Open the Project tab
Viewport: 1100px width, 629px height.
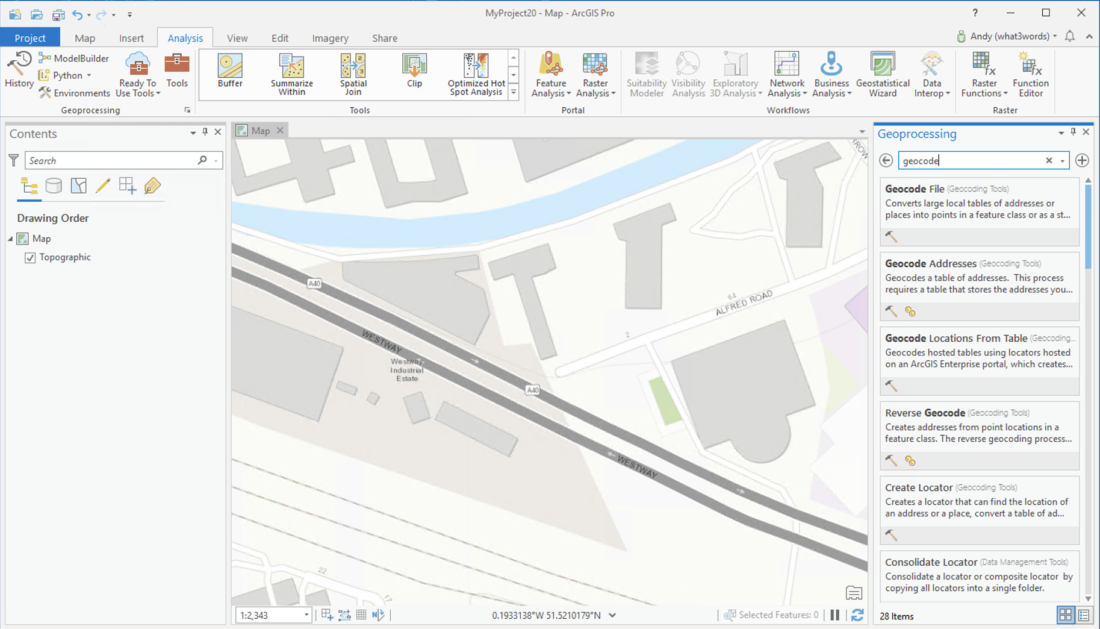30,38
